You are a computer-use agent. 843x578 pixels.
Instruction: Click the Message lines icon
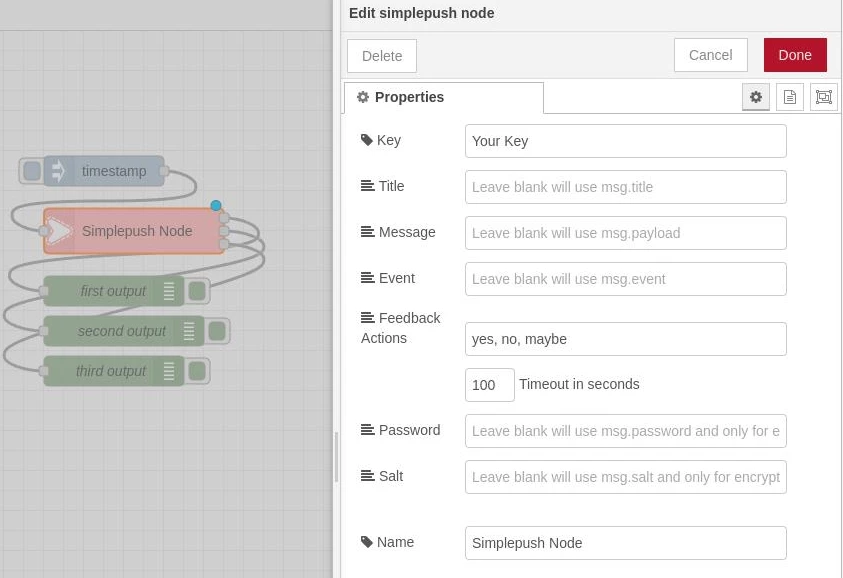tap(368, 232)
